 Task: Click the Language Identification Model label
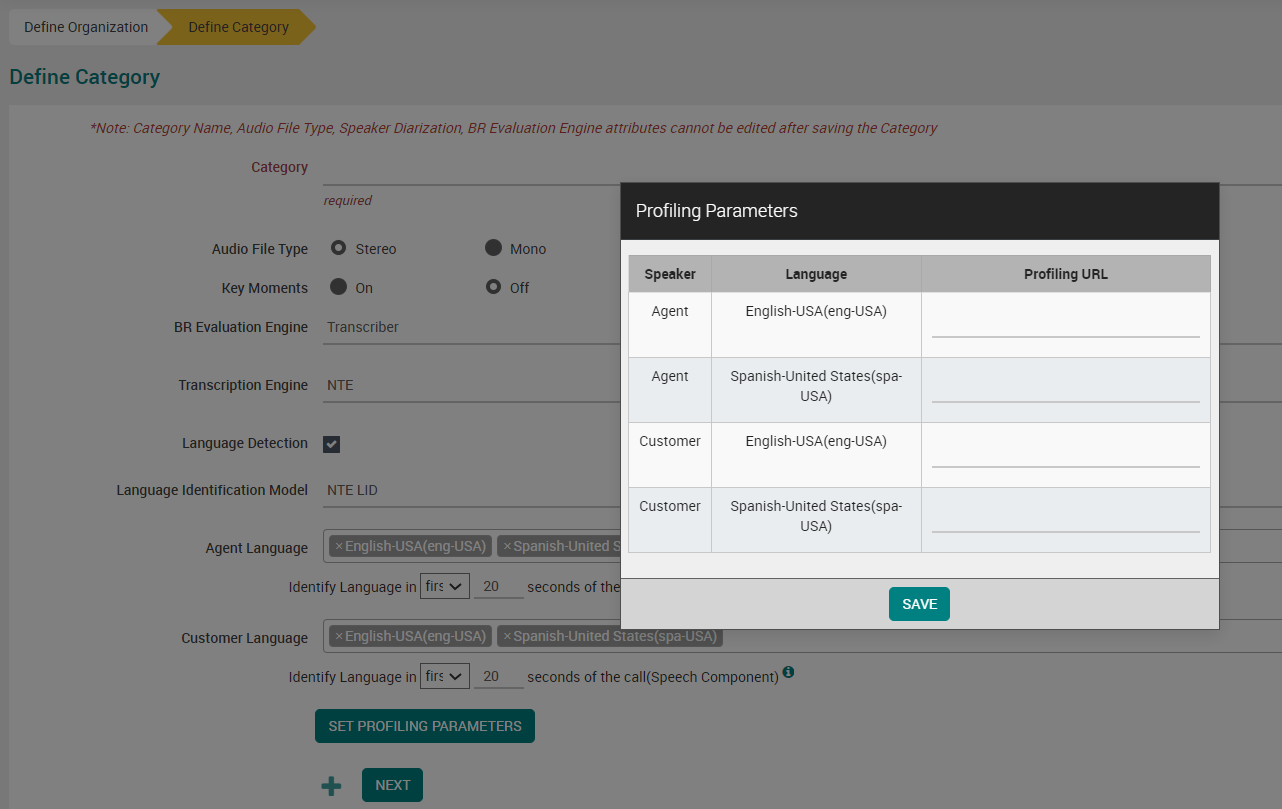tap(212, 490)
